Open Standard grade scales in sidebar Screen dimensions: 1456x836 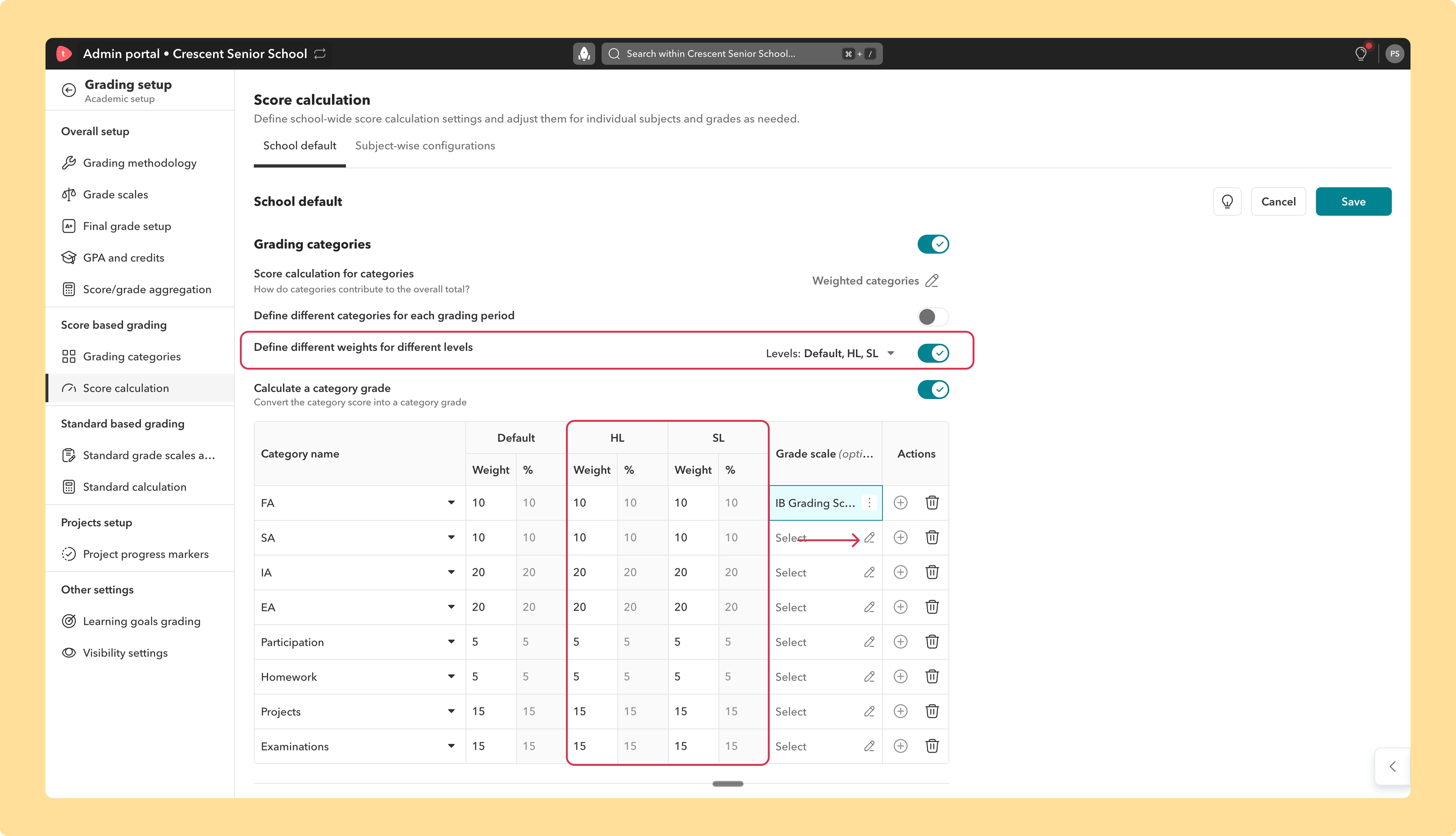140,455
